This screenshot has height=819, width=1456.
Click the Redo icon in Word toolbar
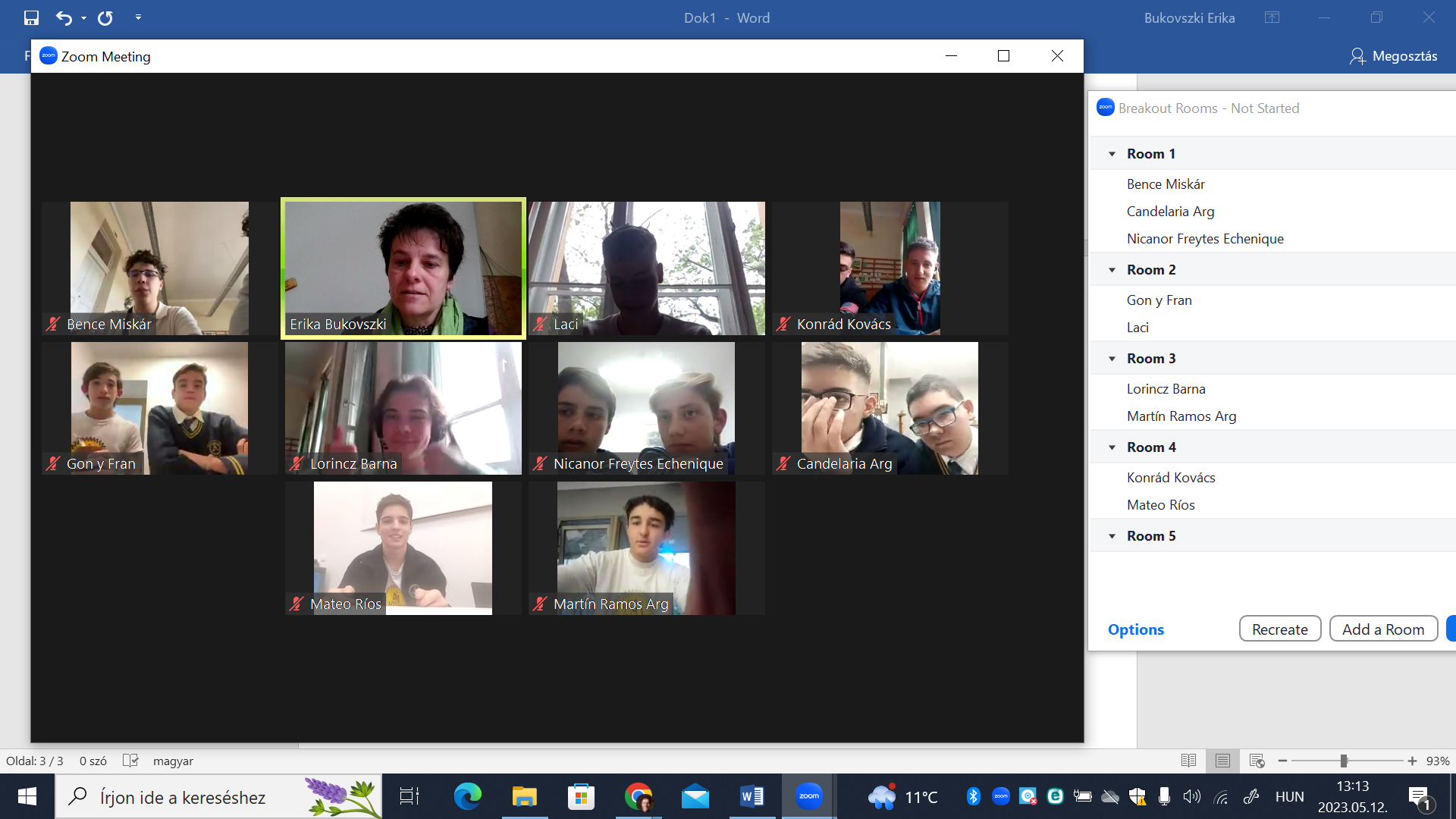coord(105,17)
